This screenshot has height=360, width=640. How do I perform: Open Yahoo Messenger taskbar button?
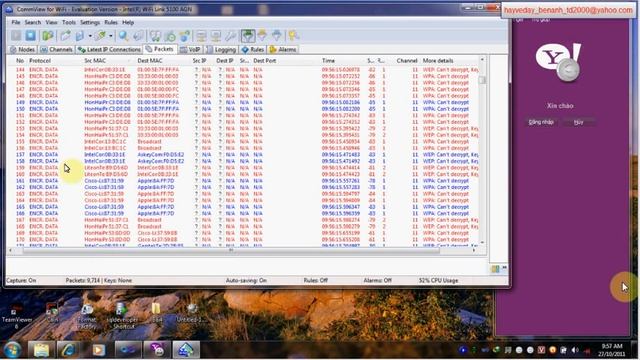point(157,350)
